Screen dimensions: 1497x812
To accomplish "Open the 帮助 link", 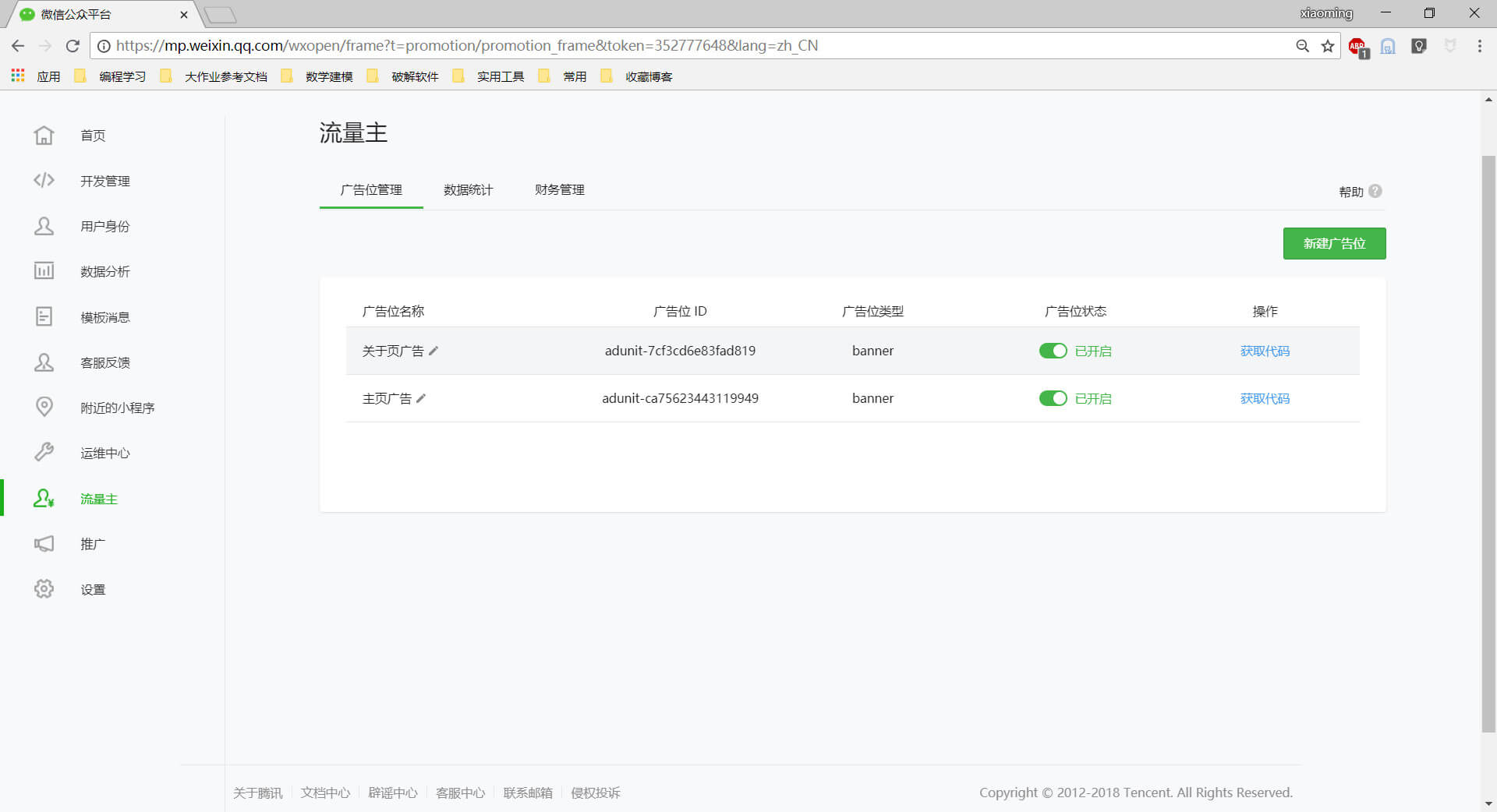I will (1350, 192).
